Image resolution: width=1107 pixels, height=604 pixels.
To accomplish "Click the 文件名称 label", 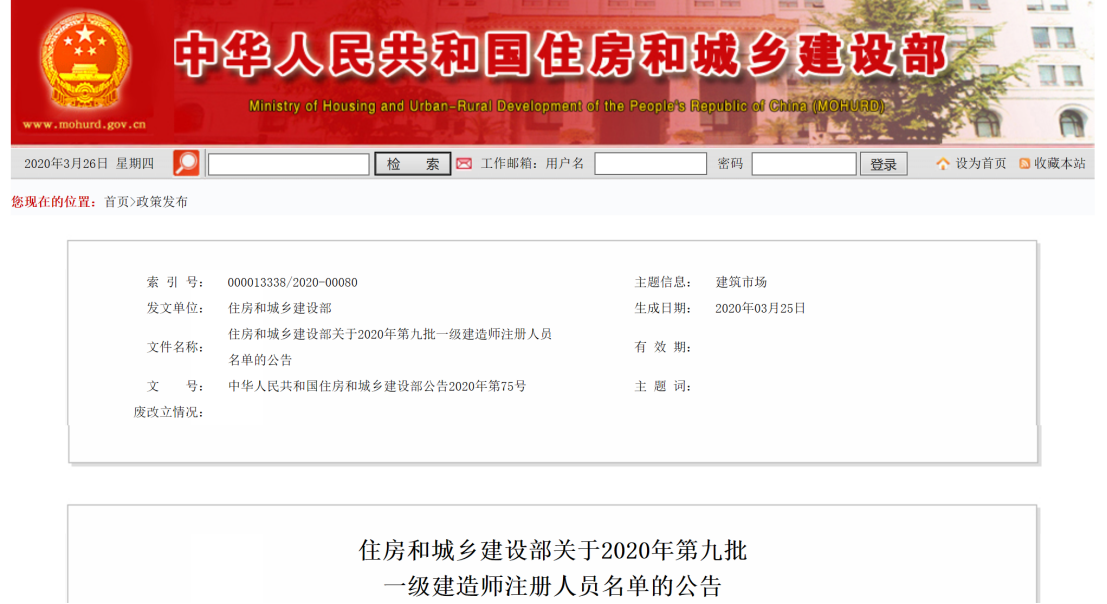I will [175, 347].
